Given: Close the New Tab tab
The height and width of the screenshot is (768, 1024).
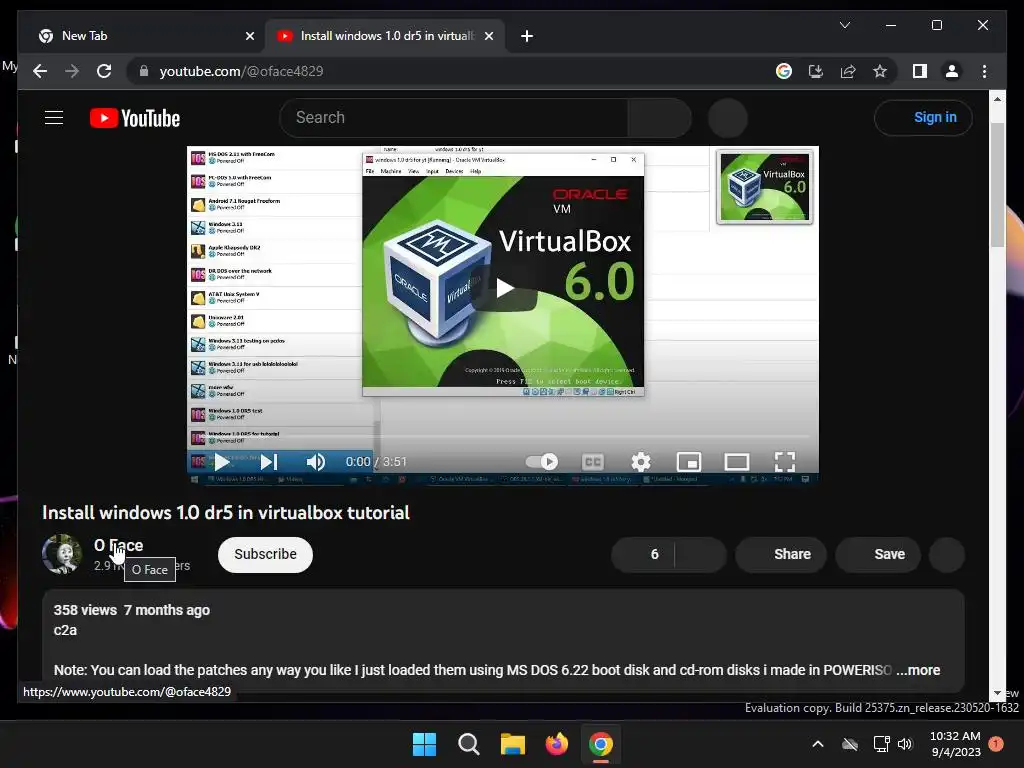Looking at the screenshot, I should click(x=249, y=36).
